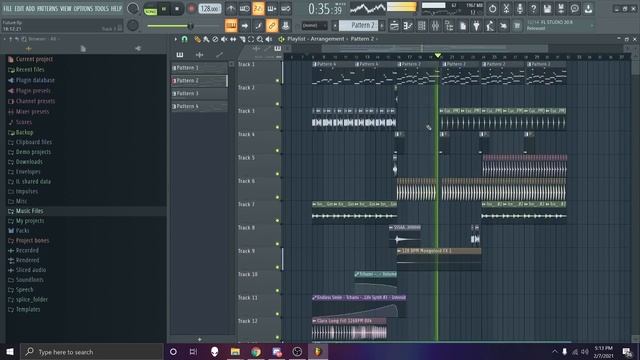Open the EDIT menu
The image size is (640, 360).
(x=19, y=9)
